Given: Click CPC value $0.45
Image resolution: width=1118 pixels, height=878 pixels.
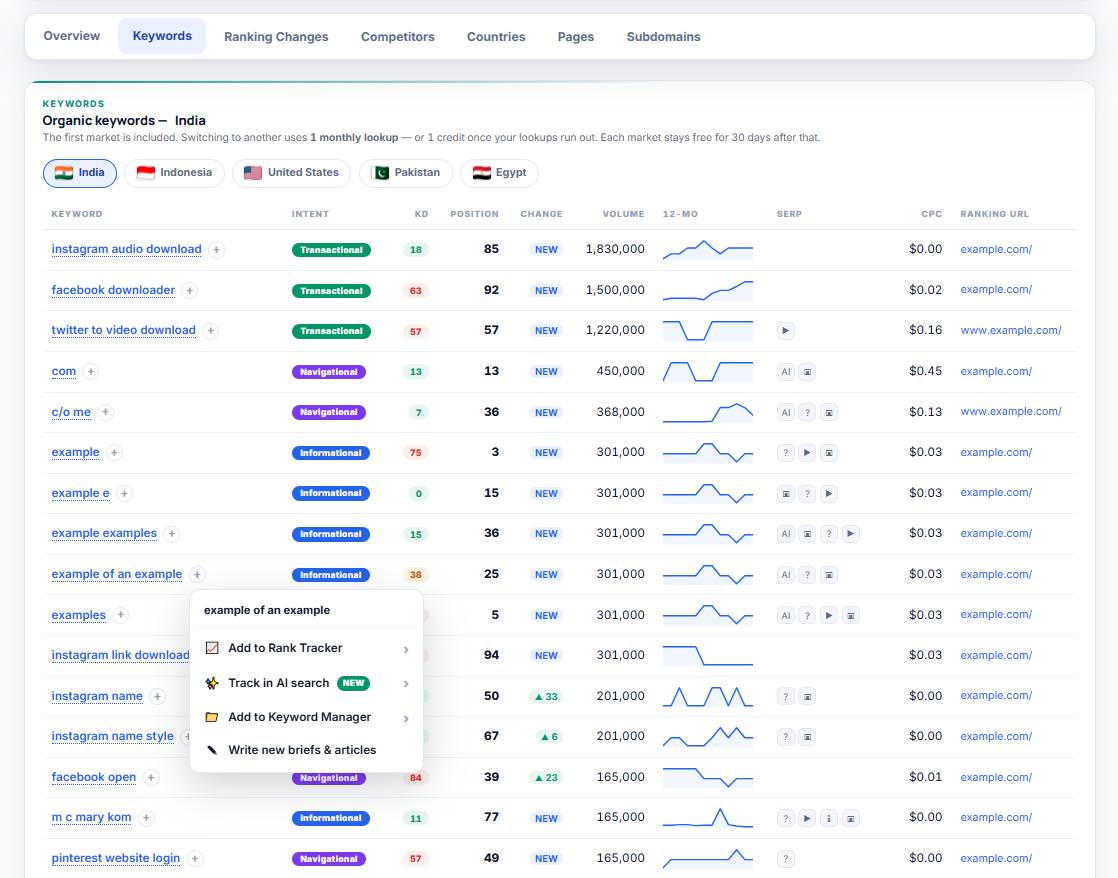Looking at the screenshot, I should click(925, 371).
